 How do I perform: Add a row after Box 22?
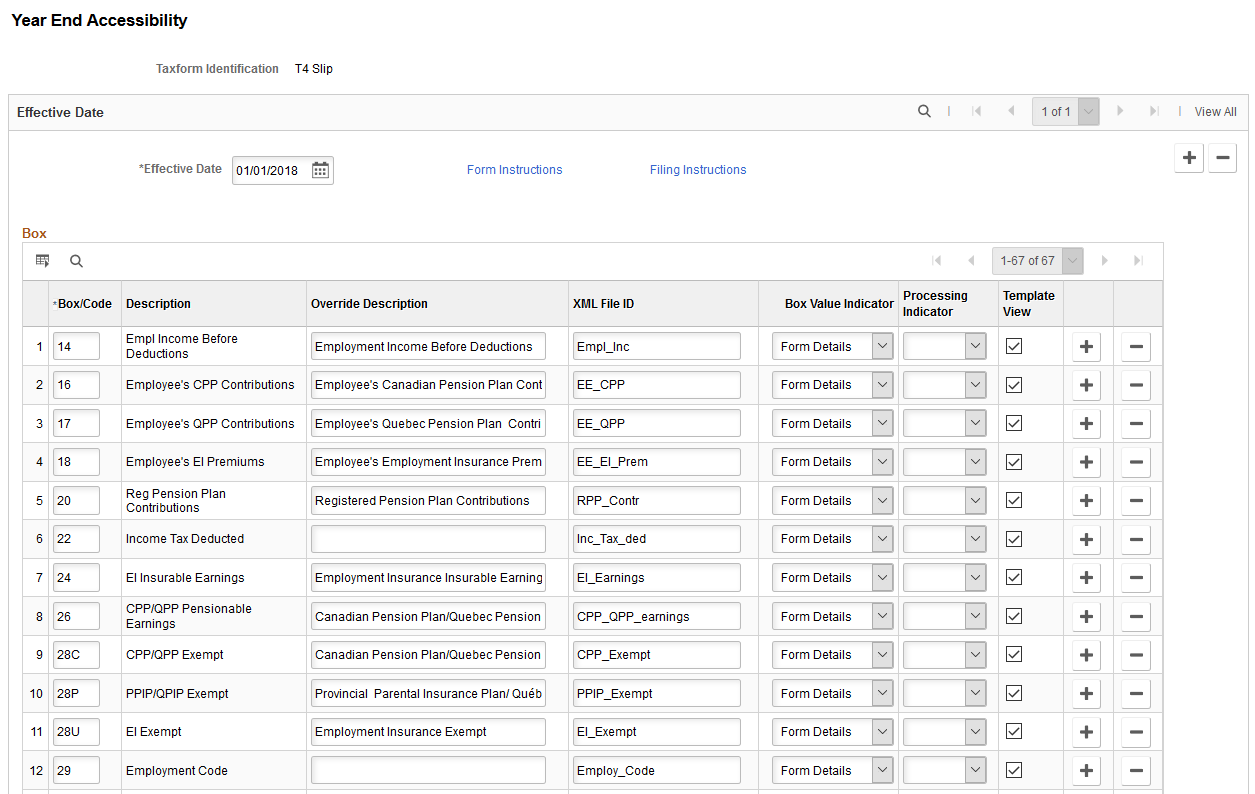pyautogui.click(x=1087, y=539)
